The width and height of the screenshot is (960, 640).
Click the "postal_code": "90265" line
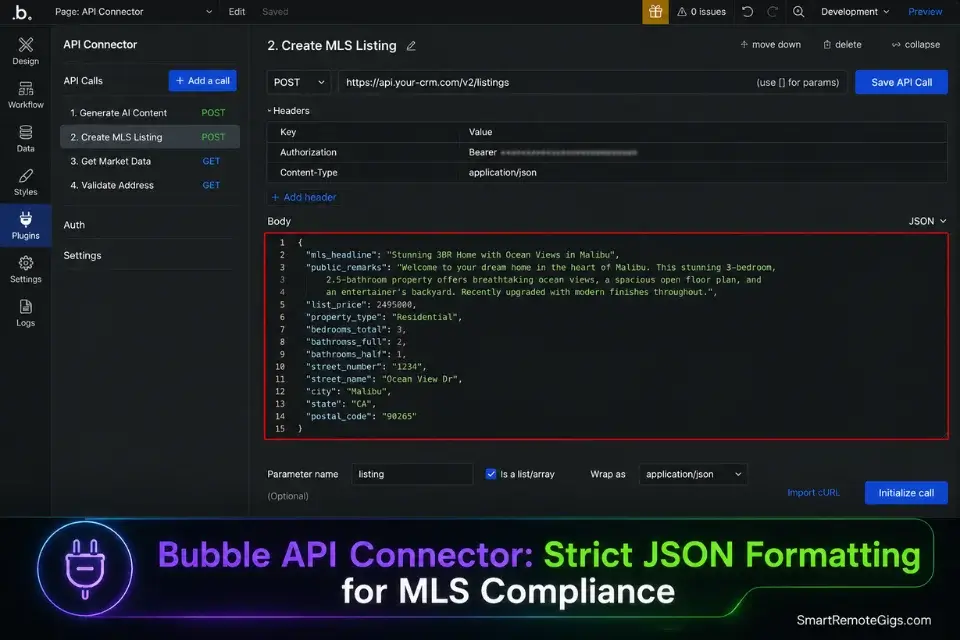(x=361, y=416)
